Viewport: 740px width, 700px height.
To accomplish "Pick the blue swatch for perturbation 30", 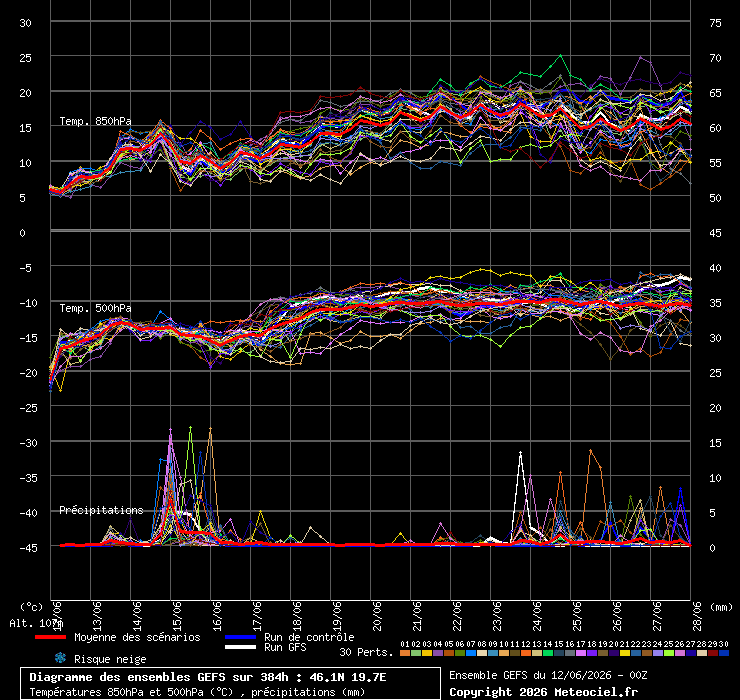I will (723, 653).
